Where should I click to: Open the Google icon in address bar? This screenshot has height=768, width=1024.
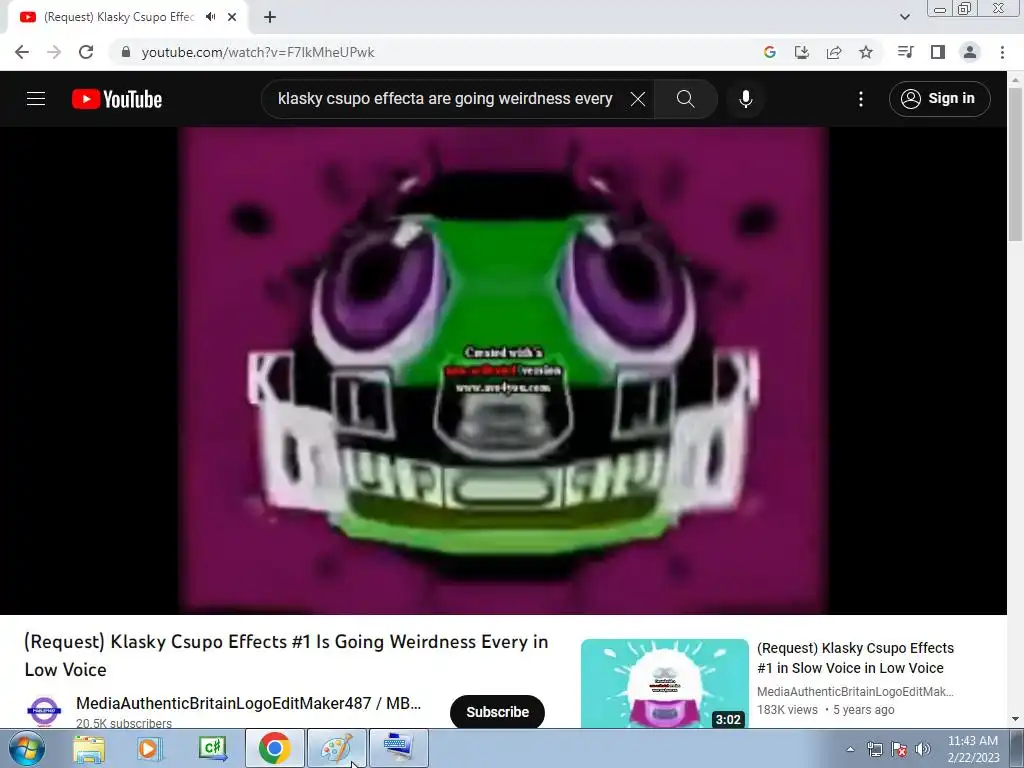(770, 52)
